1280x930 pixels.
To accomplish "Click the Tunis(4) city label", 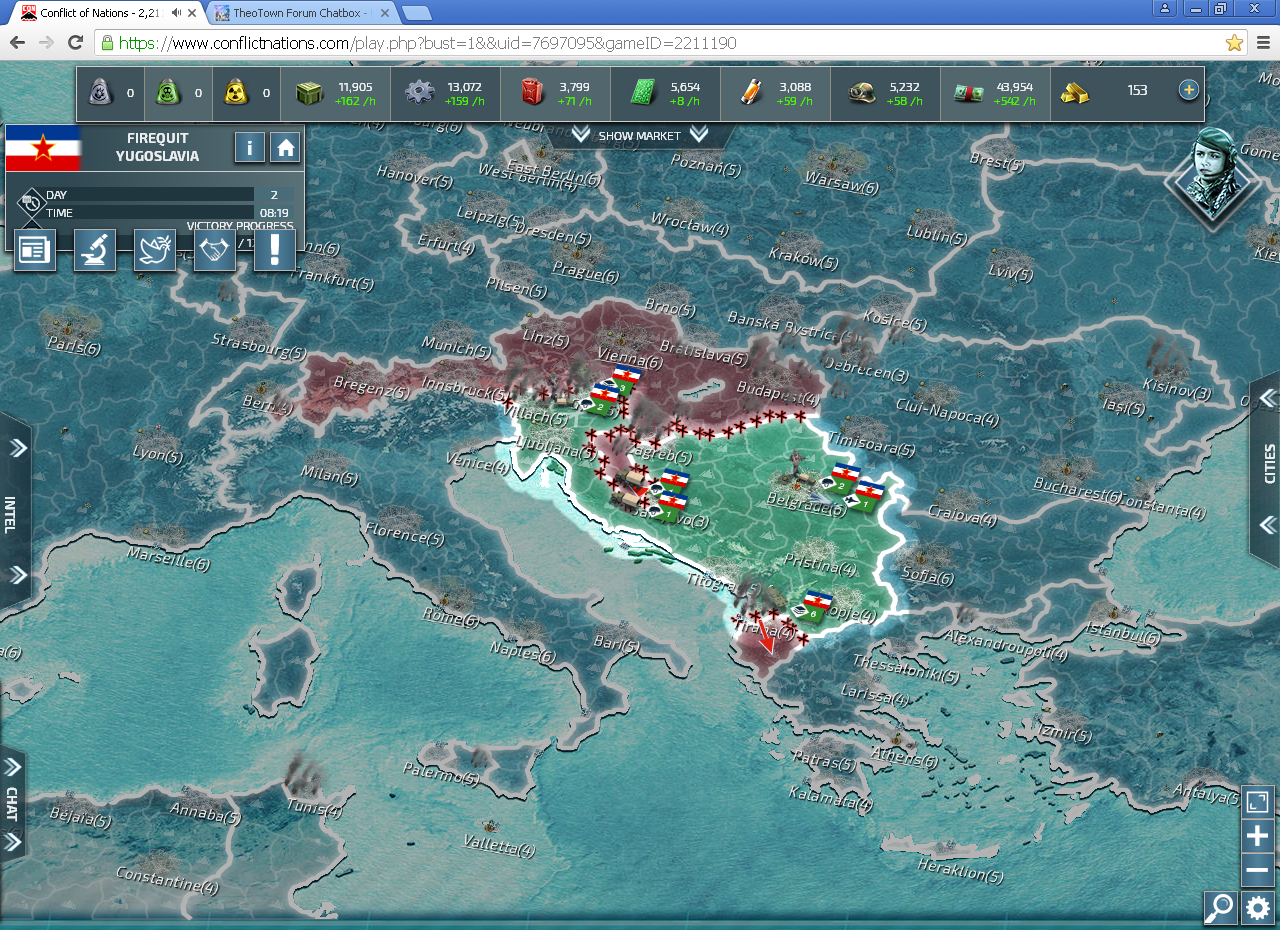I will tap(314, 808).
